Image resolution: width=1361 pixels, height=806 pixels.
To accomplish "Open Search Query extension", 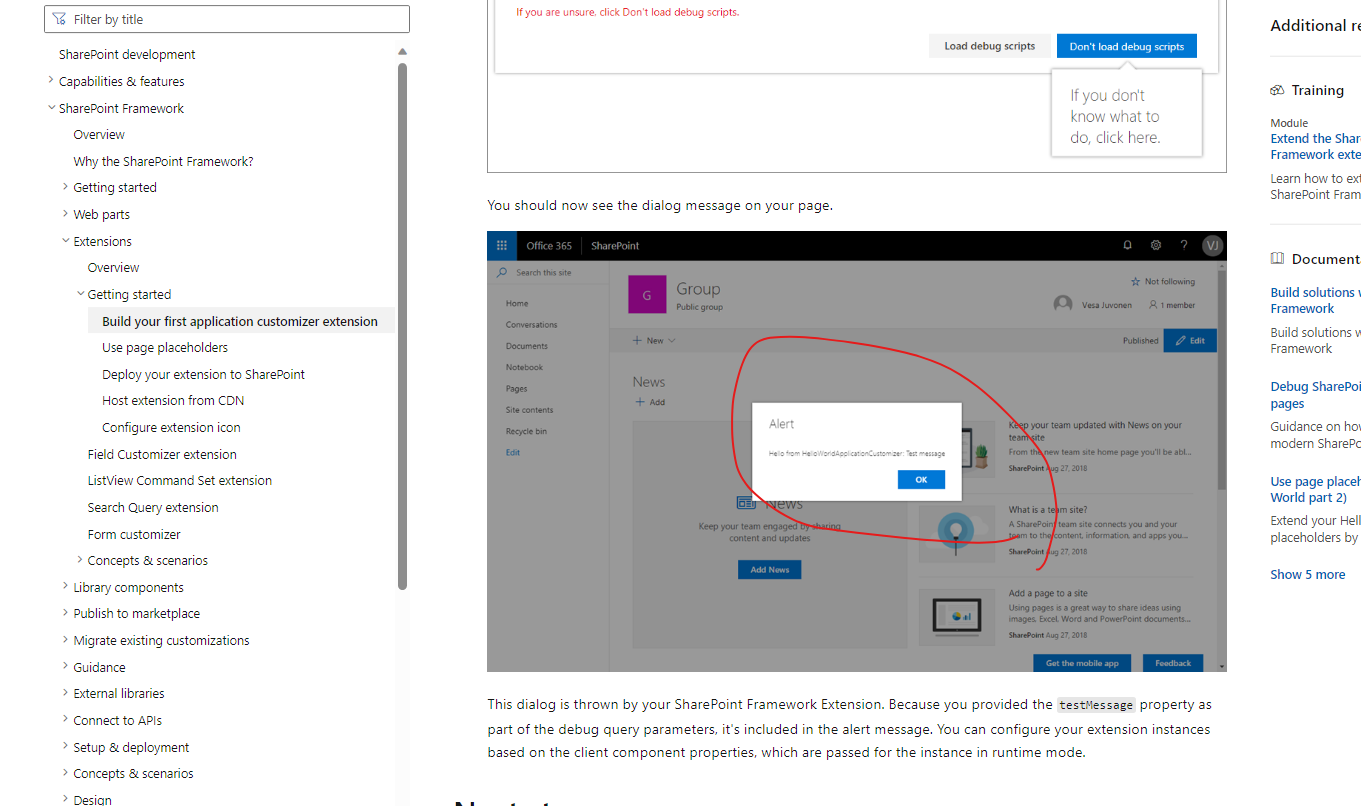I will tap(153, 507).
